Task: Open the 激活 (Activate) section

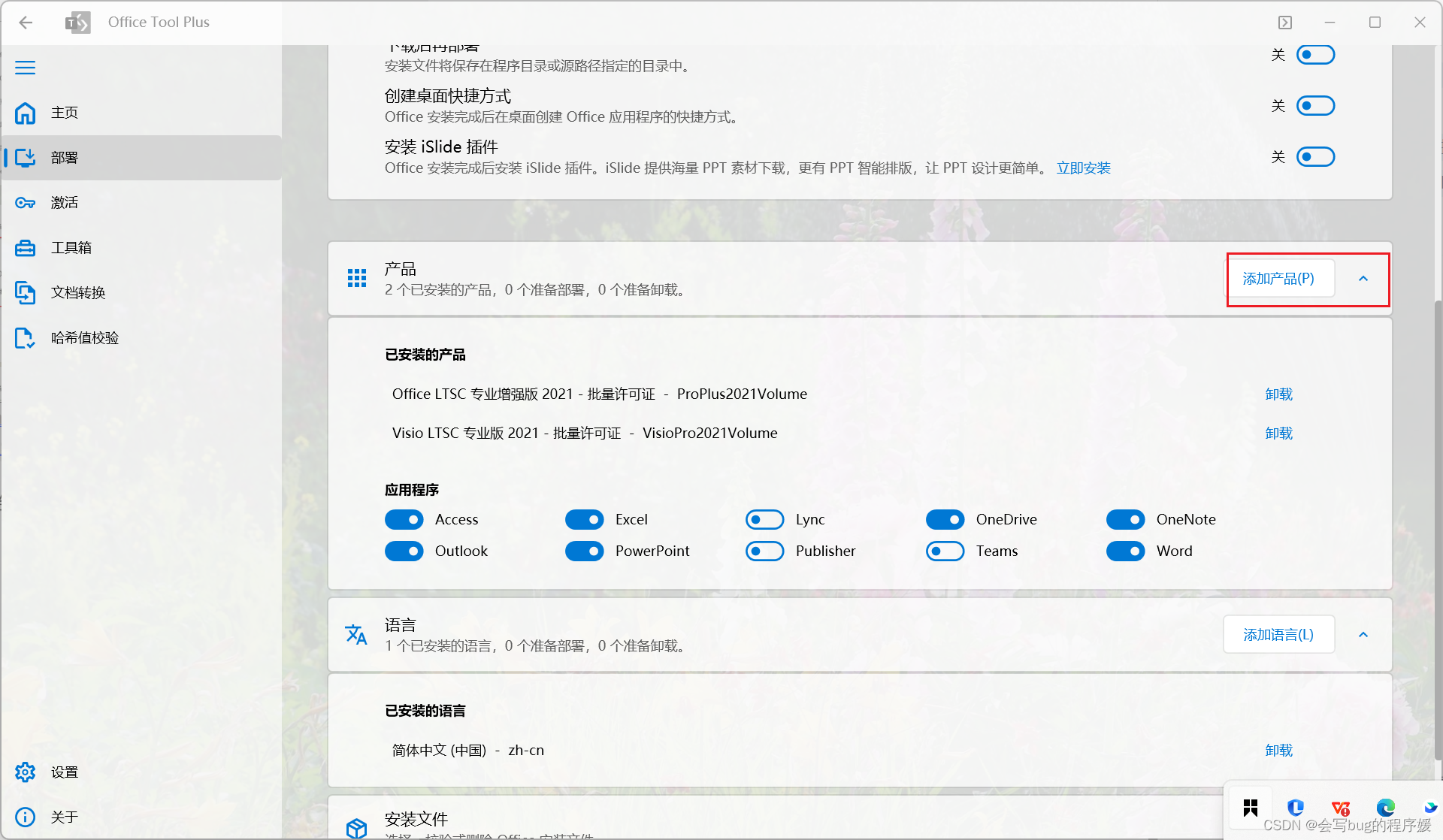Action: (x=64, y=202)
